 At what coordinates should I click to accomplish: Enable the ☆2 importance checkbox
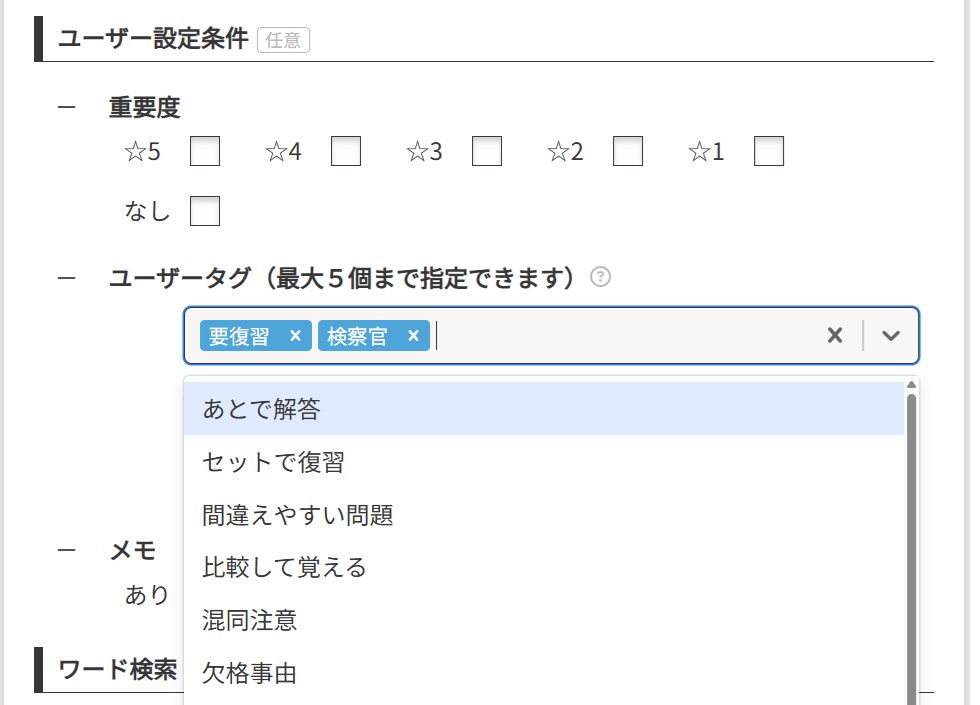point(628,152)
